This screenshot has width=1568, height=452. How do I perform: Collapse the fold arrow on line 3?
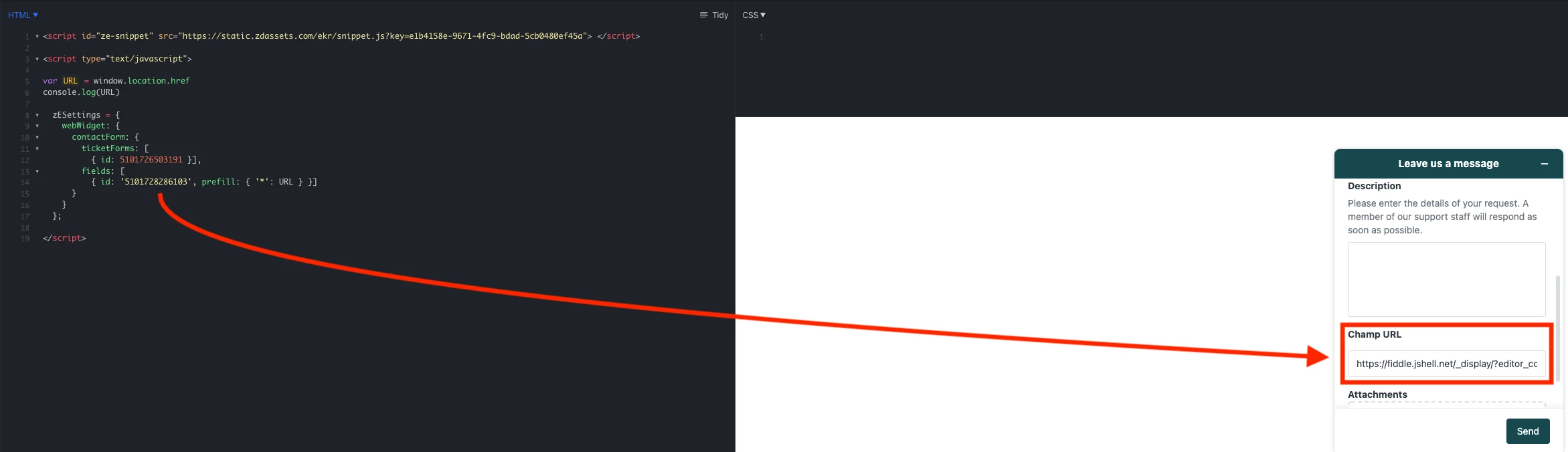tap(37, 59)
